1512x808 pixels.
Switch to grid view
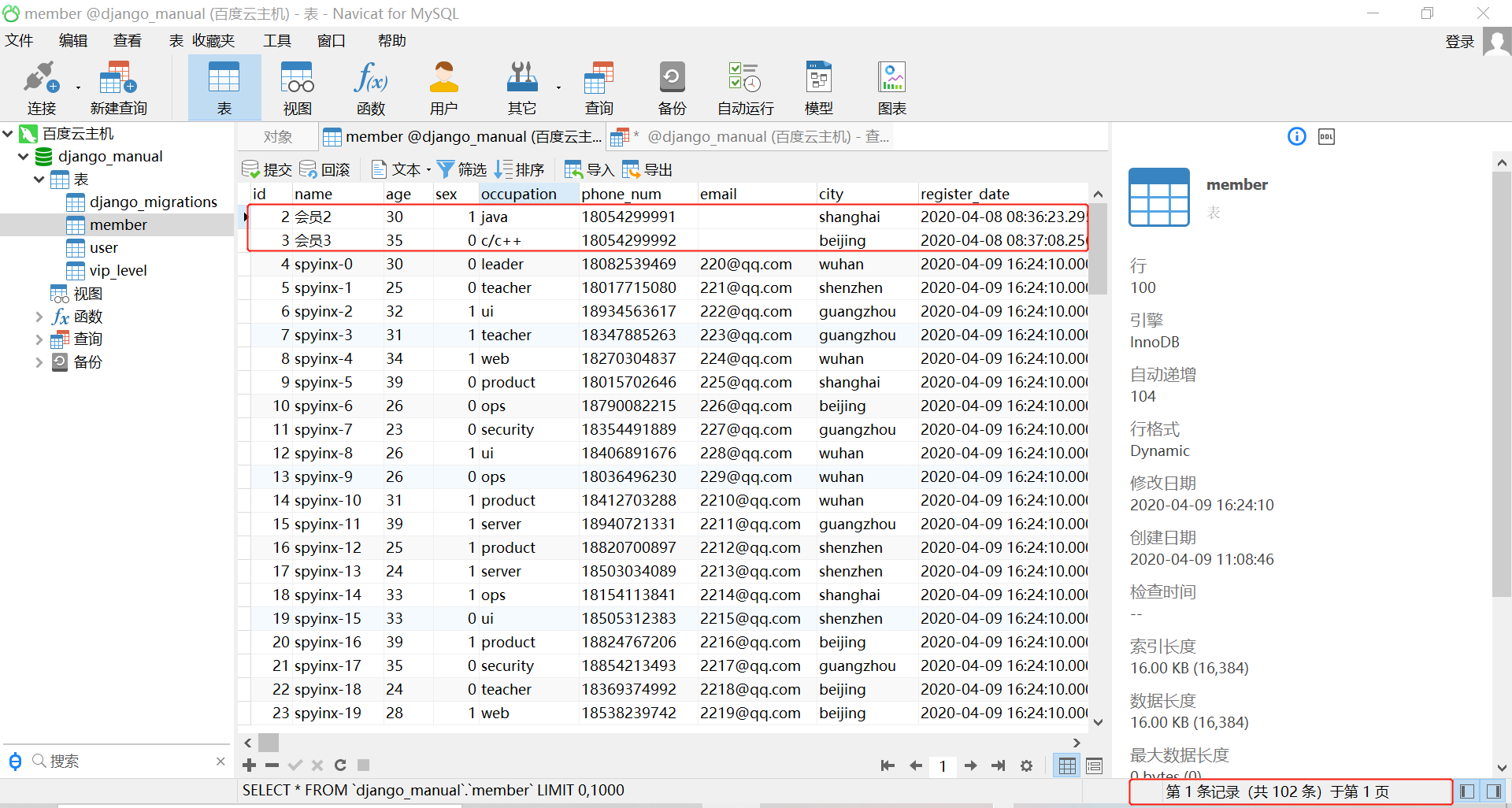[1067, 765]
